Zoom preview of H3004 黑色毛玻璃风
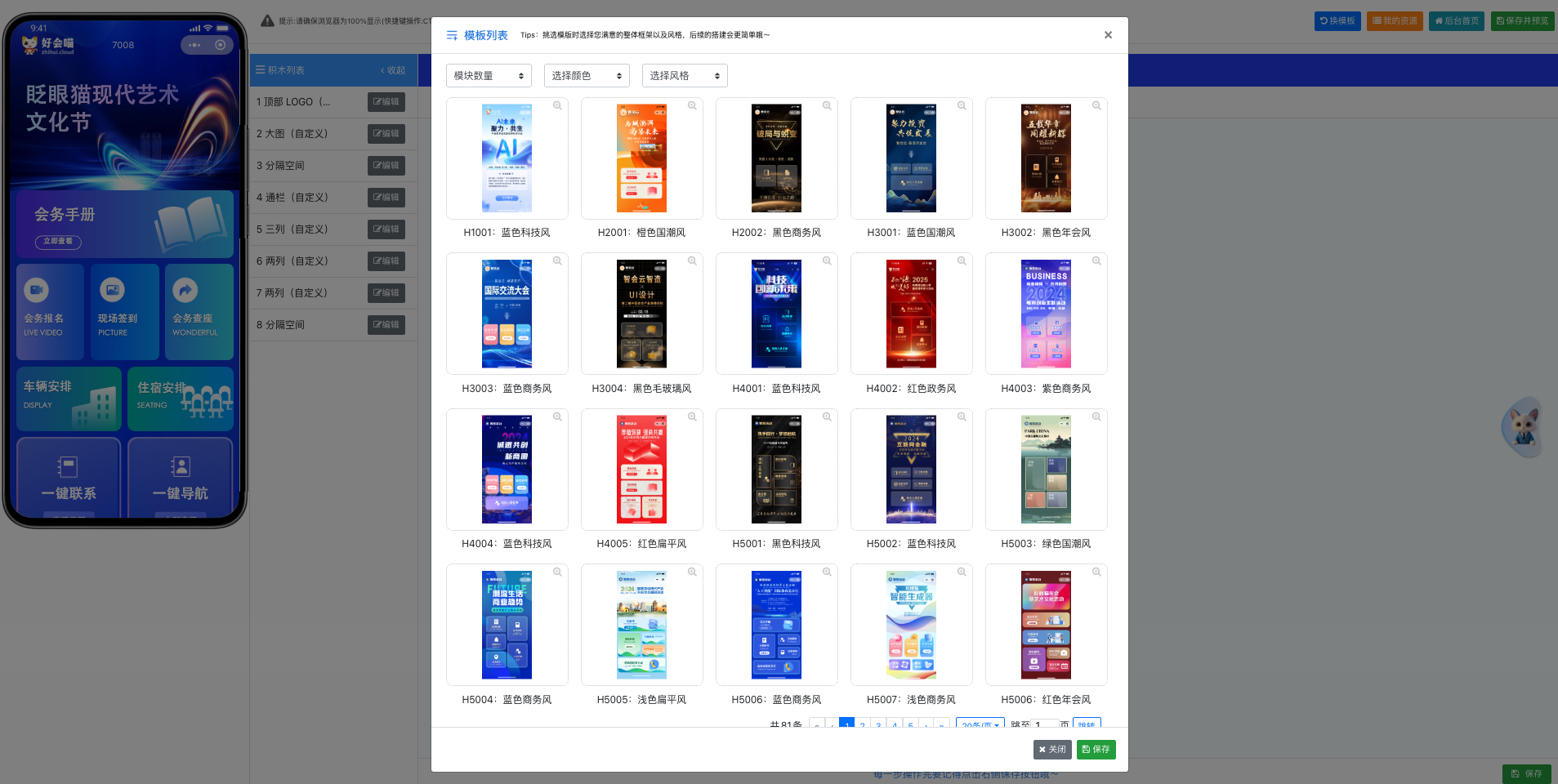This screenshot has height=784, width=1558. [x=692, y=261]
